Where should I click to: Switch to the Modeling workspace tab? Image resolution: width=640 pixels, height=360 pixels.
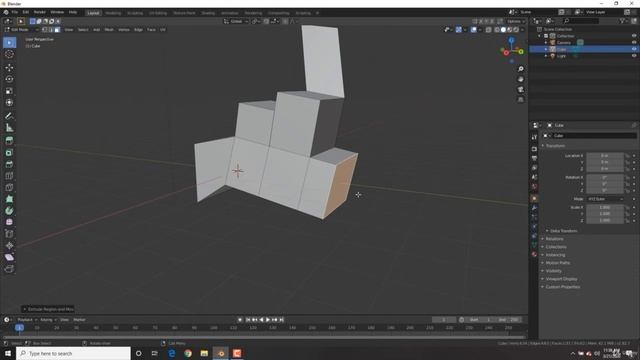(x=113, y=13)
